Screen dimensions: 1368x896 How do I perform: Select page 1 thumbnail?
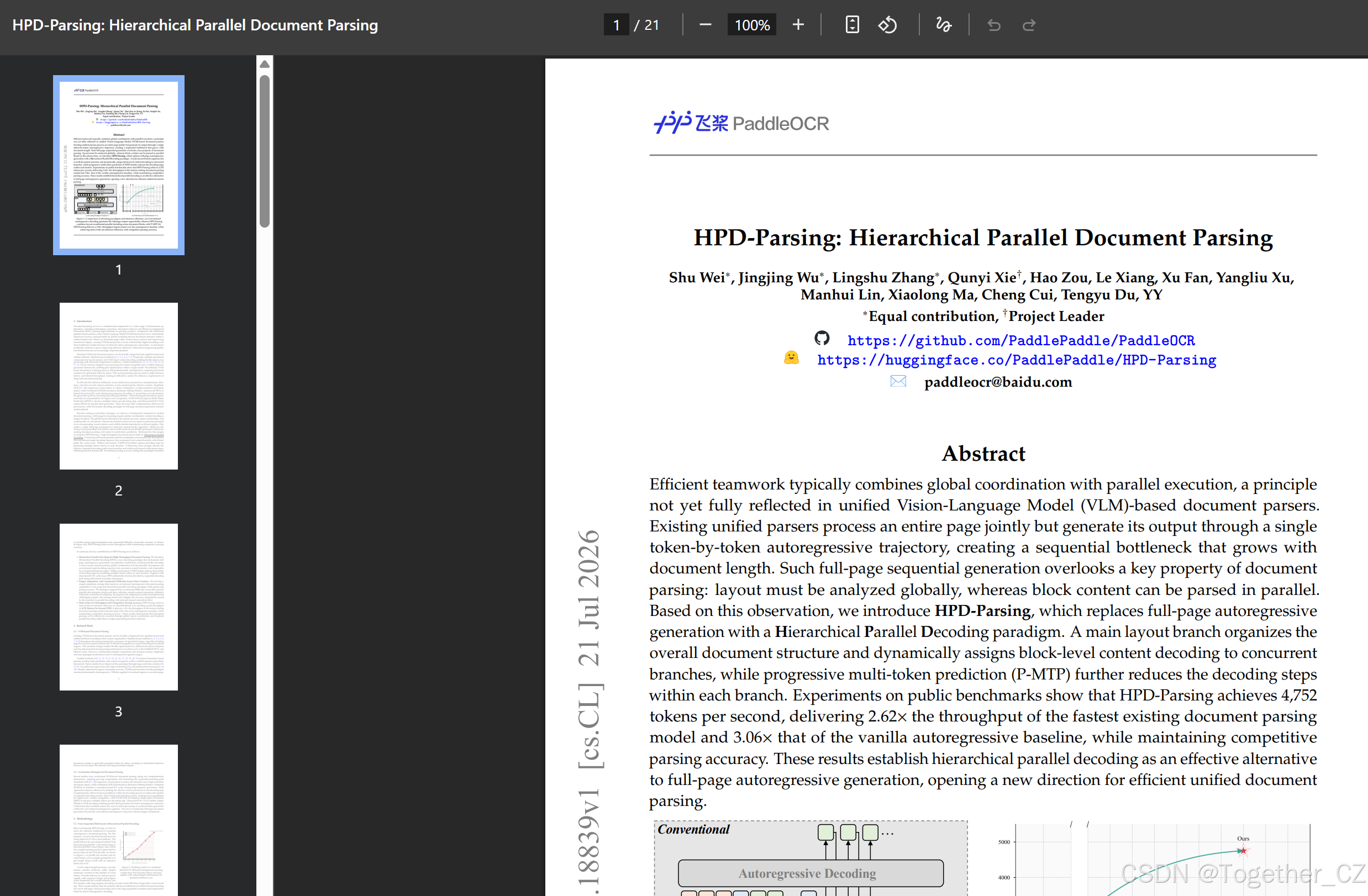coord(118,165)
